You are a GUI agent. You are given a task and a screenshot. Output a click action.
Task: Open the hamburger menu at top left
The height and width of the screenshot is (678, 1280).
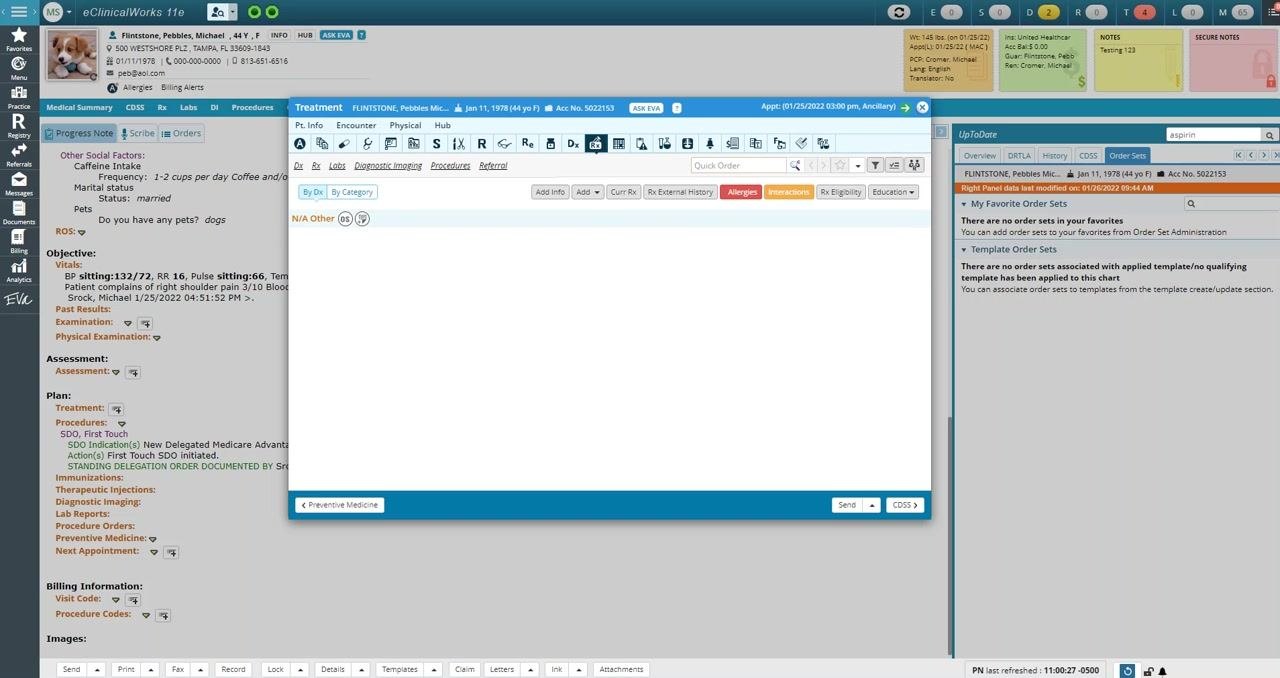point(19,12)
